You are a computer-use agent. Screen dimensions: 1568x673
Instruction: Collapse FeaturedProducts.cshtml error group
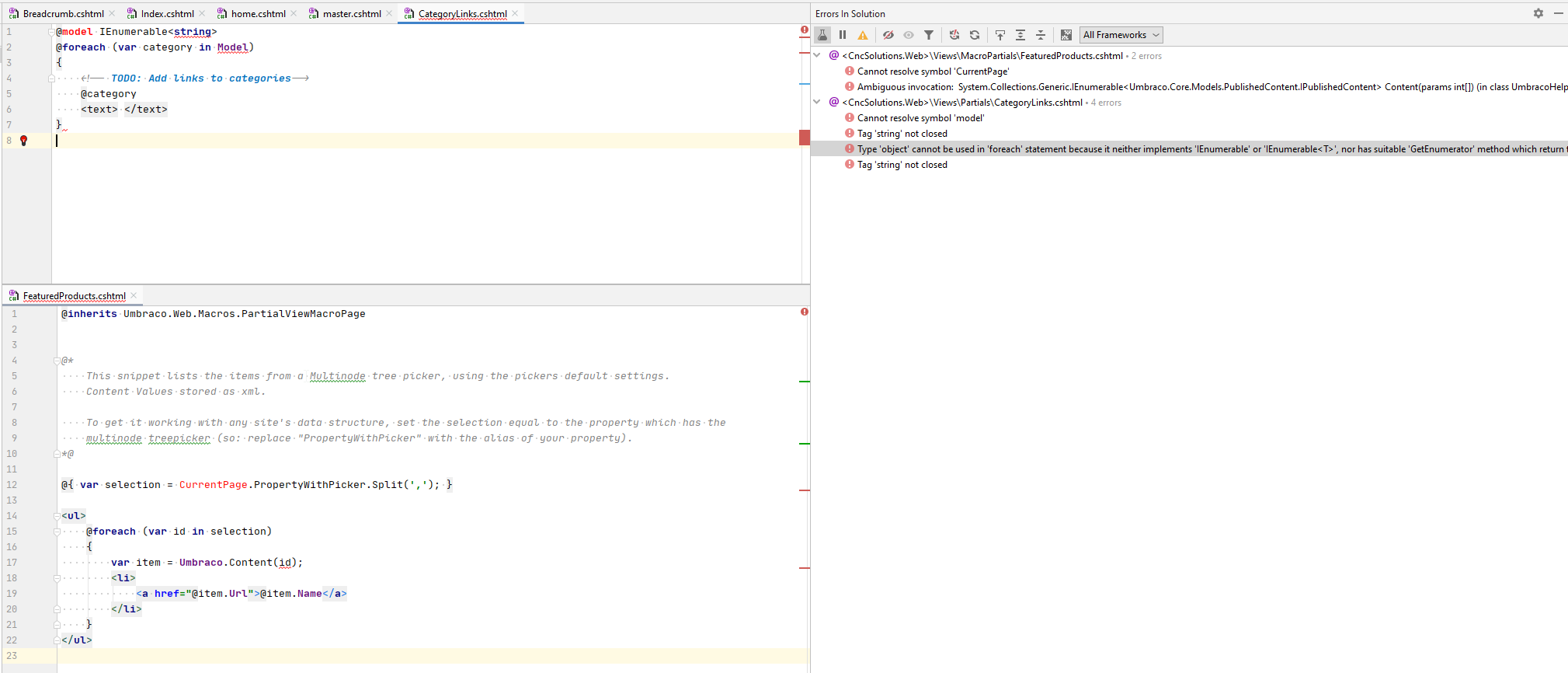point(817,55)
